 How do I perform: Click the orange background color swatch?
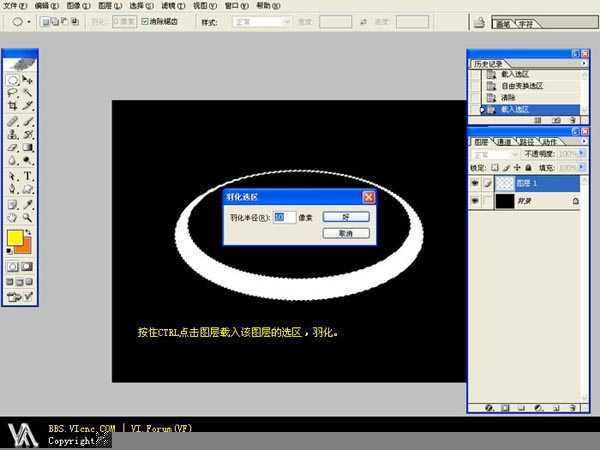[x=25, y=248]
